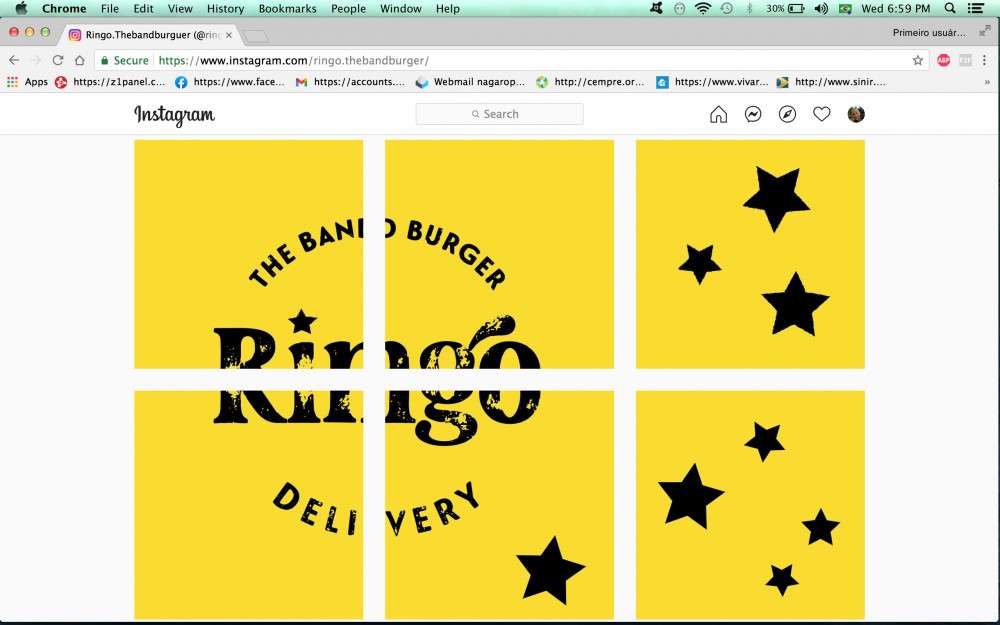Open Chrome three-dot menu
1000x625 pixels.
tap(985, 60)
